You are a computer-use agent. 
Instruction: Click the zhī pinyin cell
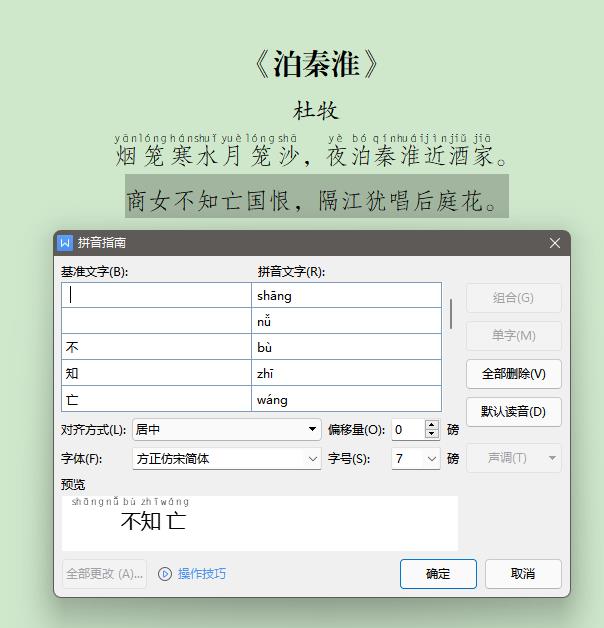(346, 373)
